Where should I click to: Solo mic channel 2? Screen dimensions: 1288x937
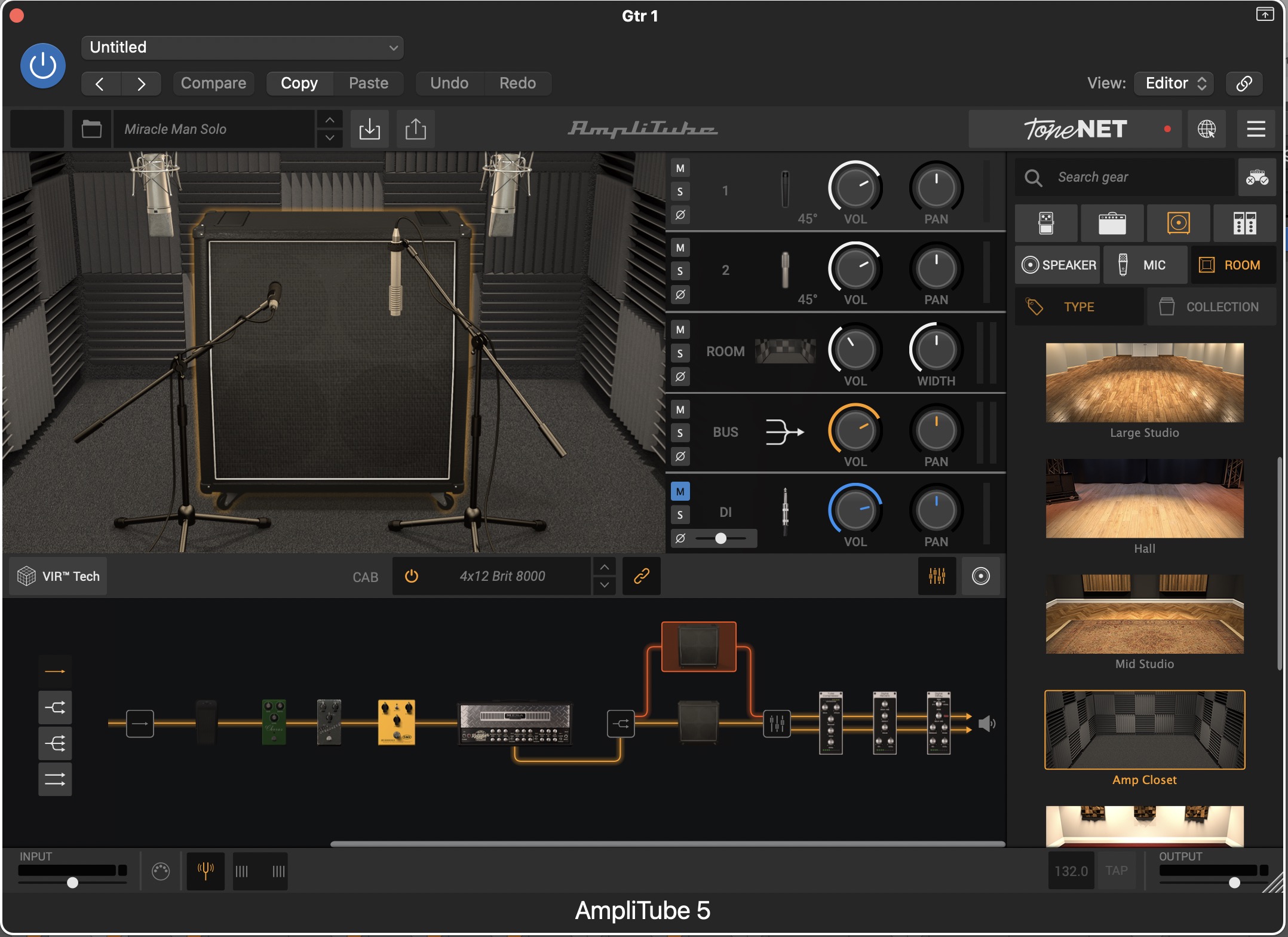coord(680,271)
